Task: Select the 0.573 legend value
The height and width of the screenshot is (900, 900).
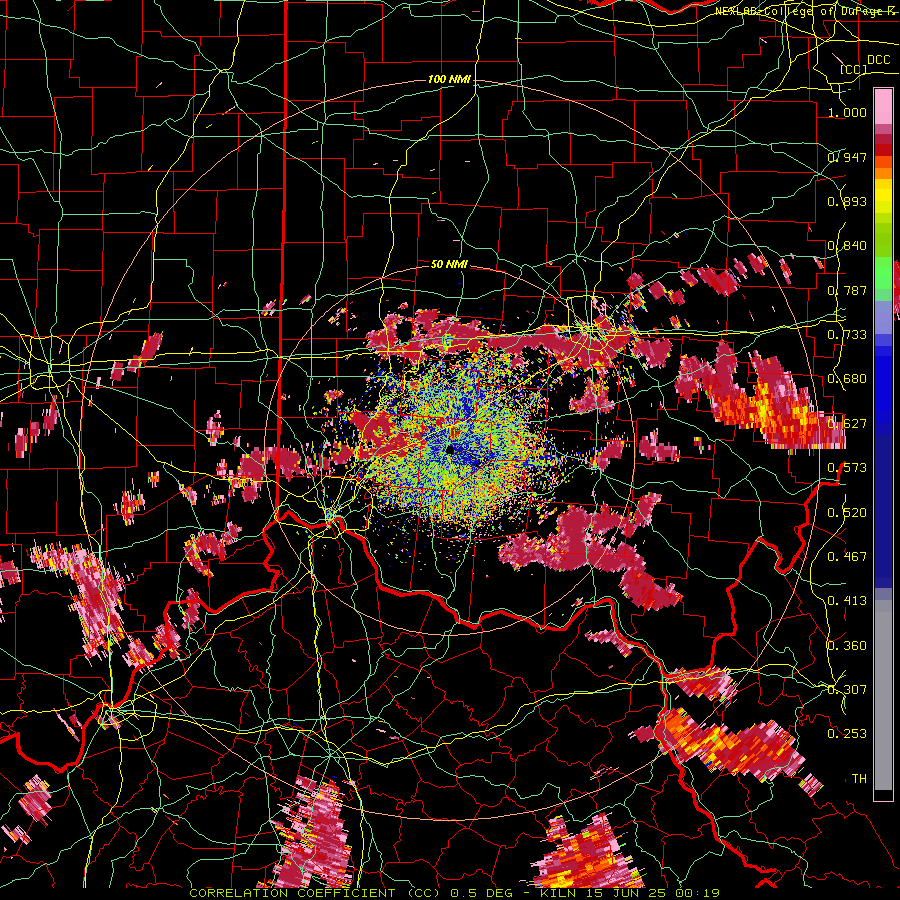Action: click(x=847, y=467)
